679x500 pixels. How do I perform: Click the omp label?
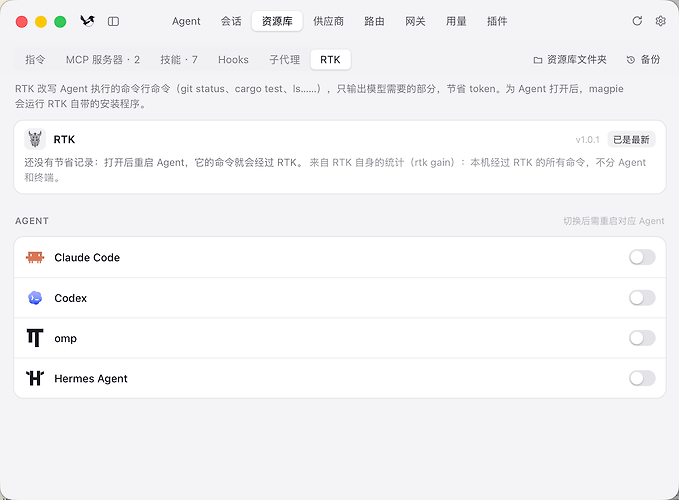[65, 339]
